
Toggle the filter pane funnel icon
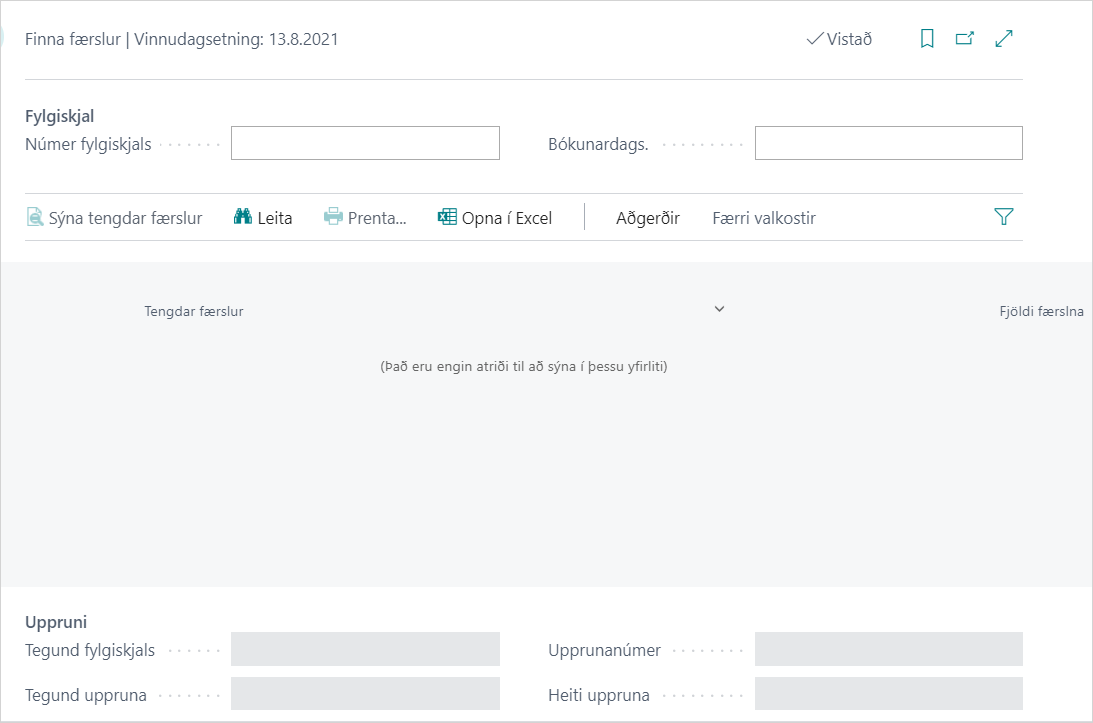(1004, 217)
